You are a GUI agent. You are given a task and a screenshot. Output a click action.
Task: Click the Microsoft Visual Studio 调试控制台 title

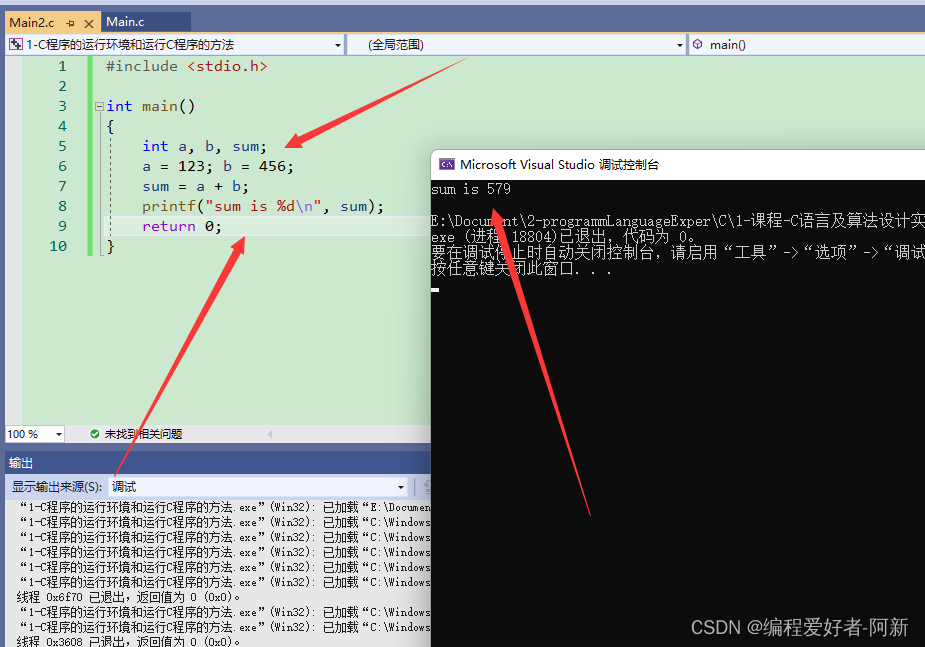point(559,165)
